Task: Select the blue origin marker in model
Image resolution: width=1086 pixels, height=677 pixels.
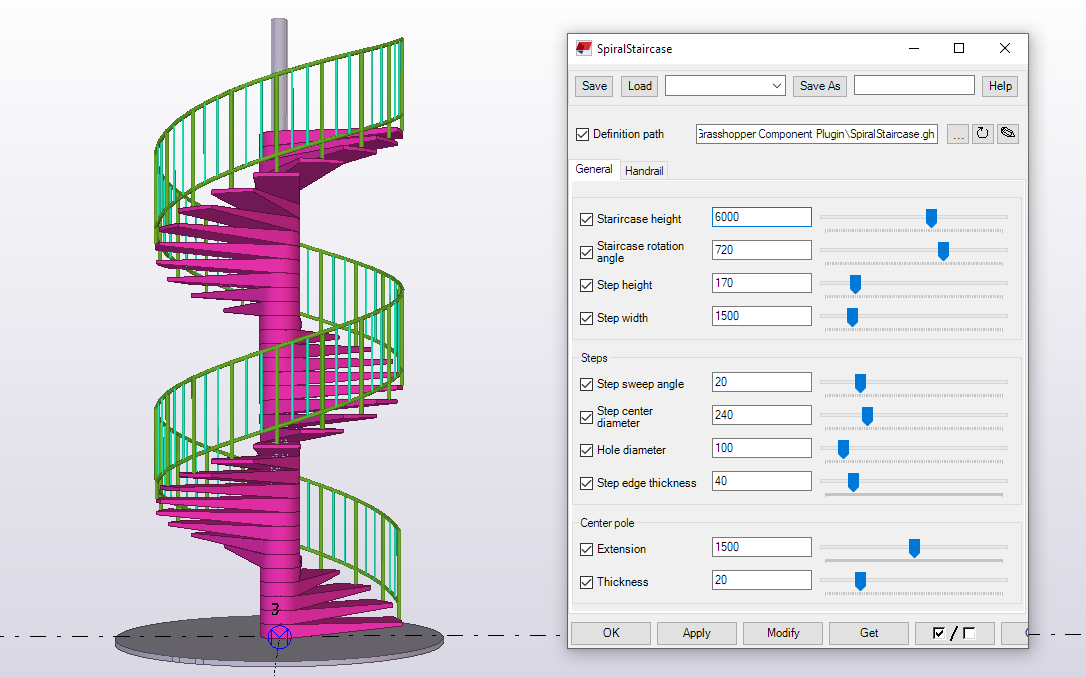Action: coord(279,636)
